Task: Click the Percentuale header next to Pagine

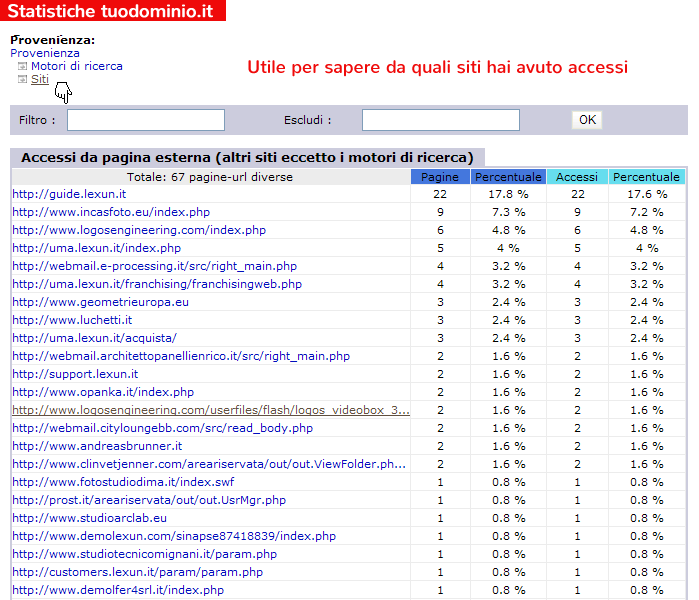Action: (x=508, y=177)
